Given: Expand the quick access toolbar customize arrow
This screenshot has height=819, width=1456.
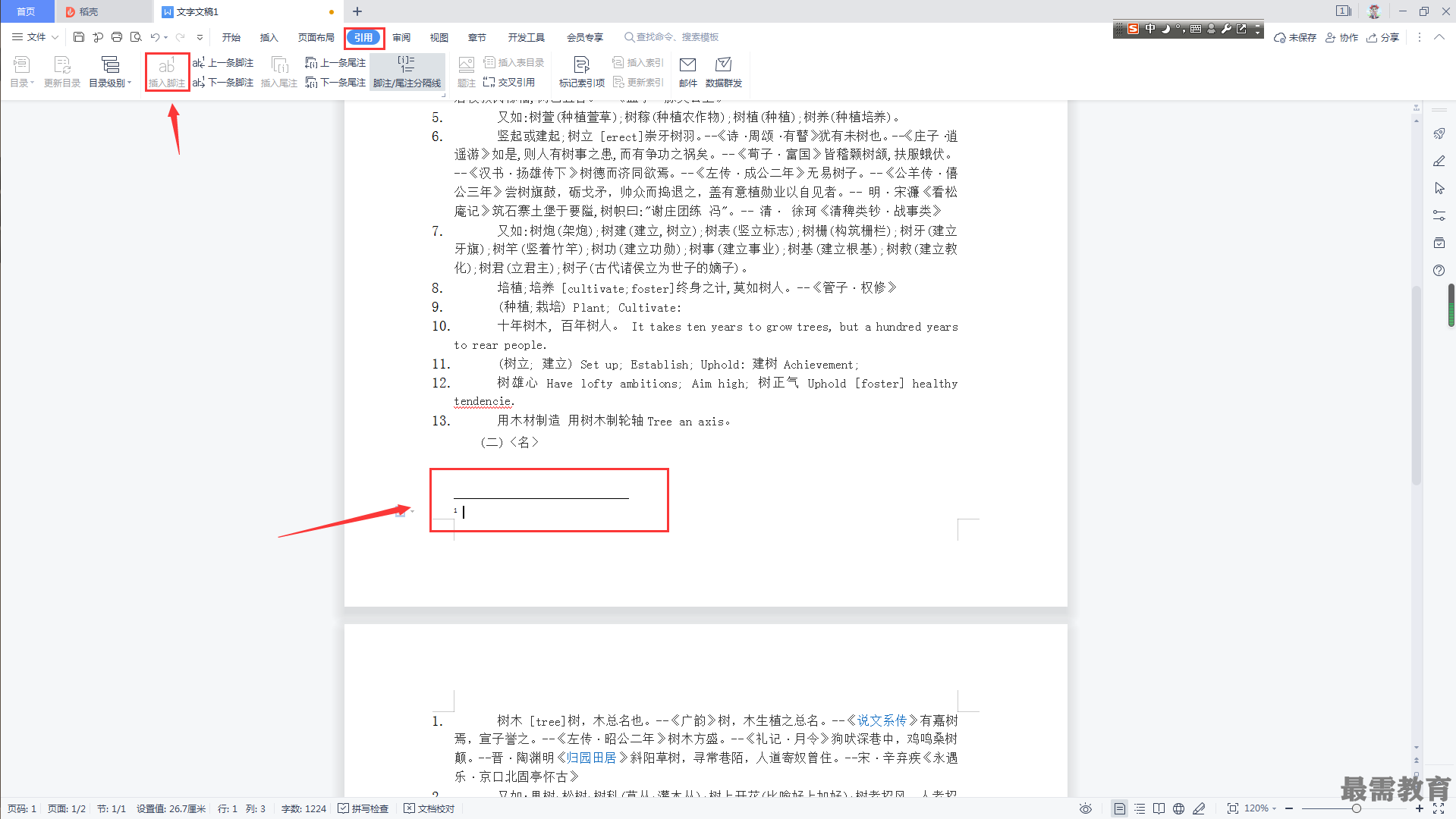Looking at the screenshot, I should [200, 37].
